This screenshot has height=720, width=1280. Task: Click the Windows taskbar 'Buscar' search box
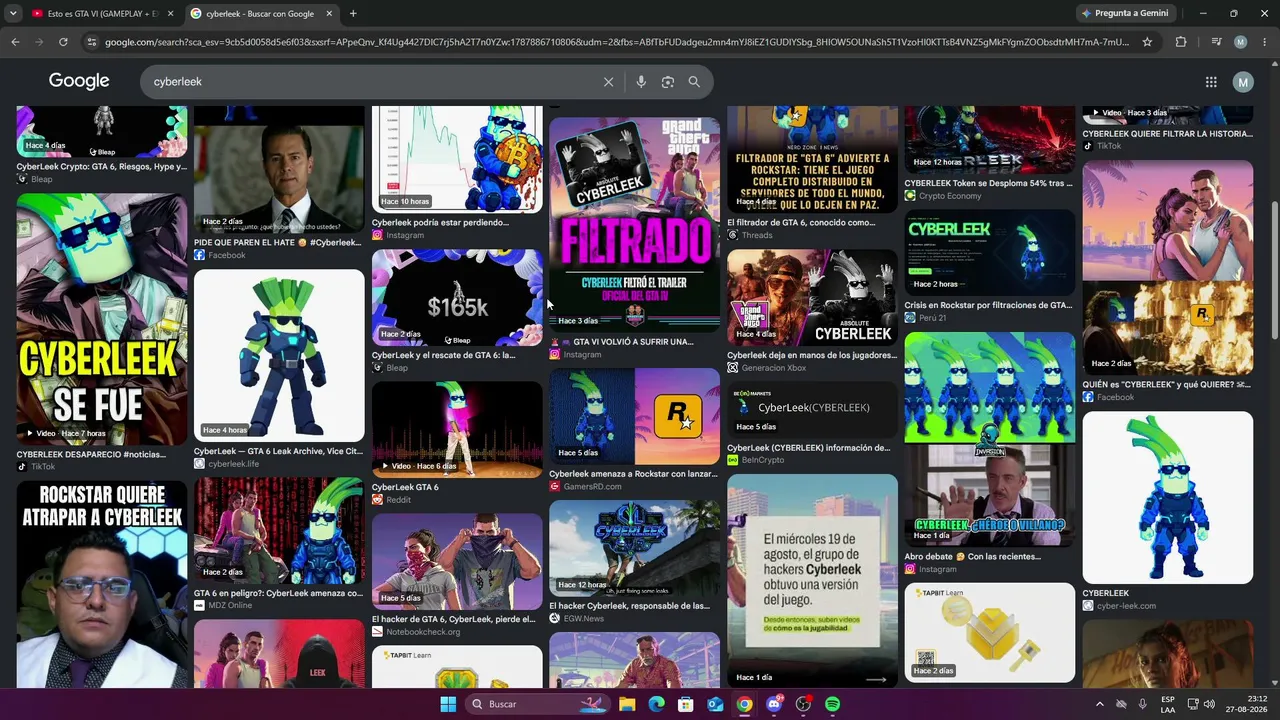coord(537,704)
